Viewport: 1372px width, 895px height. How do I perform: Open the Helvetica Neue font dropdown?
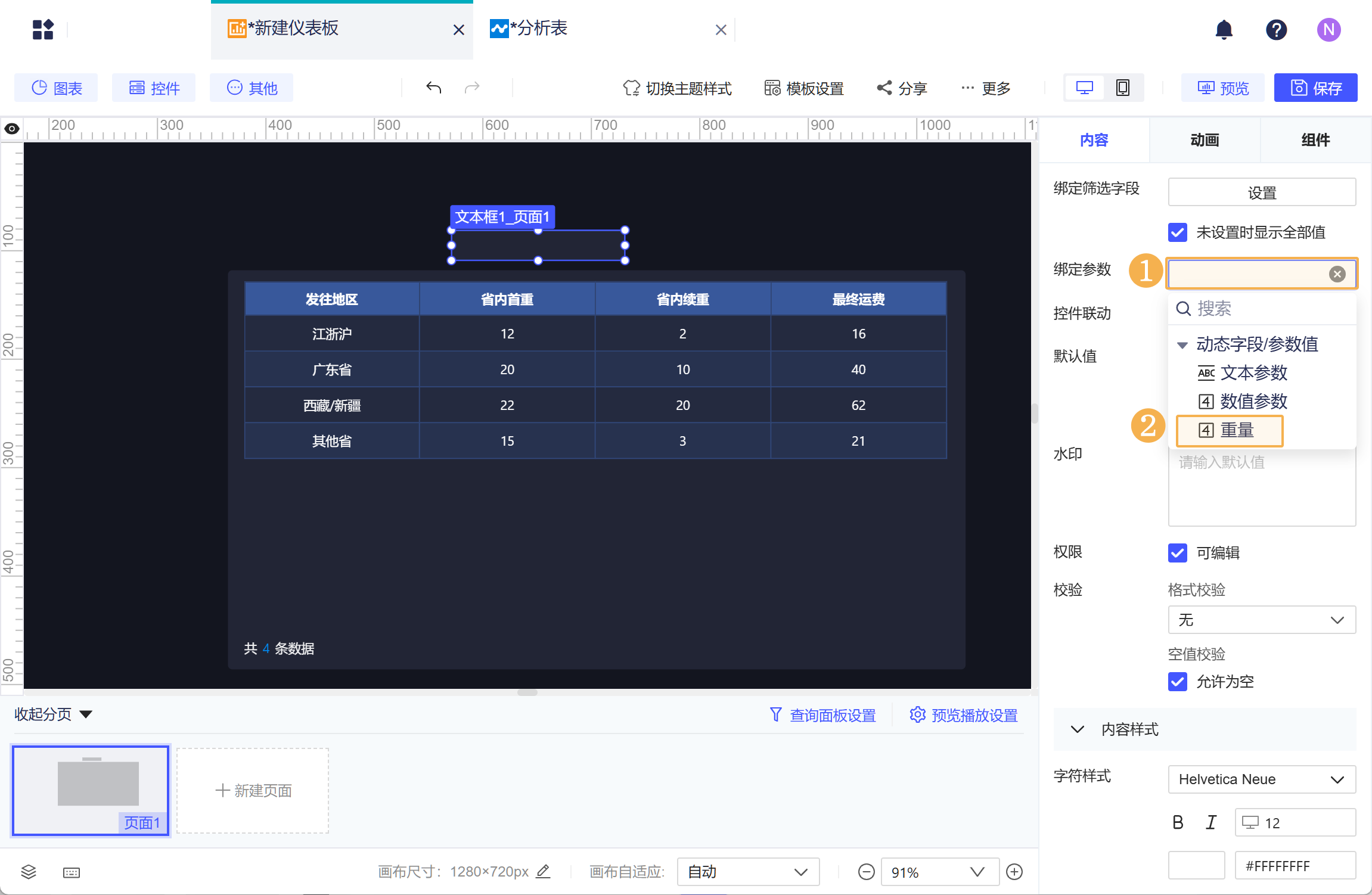[x=1261, y=779]
